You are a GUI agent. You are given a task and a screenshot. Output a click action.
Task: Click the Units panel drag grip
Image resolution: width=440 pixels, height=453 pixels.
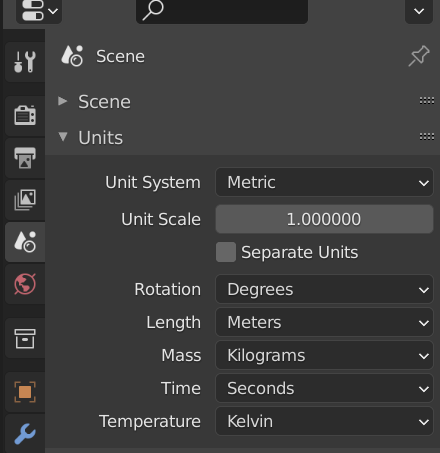click(427, 136)
